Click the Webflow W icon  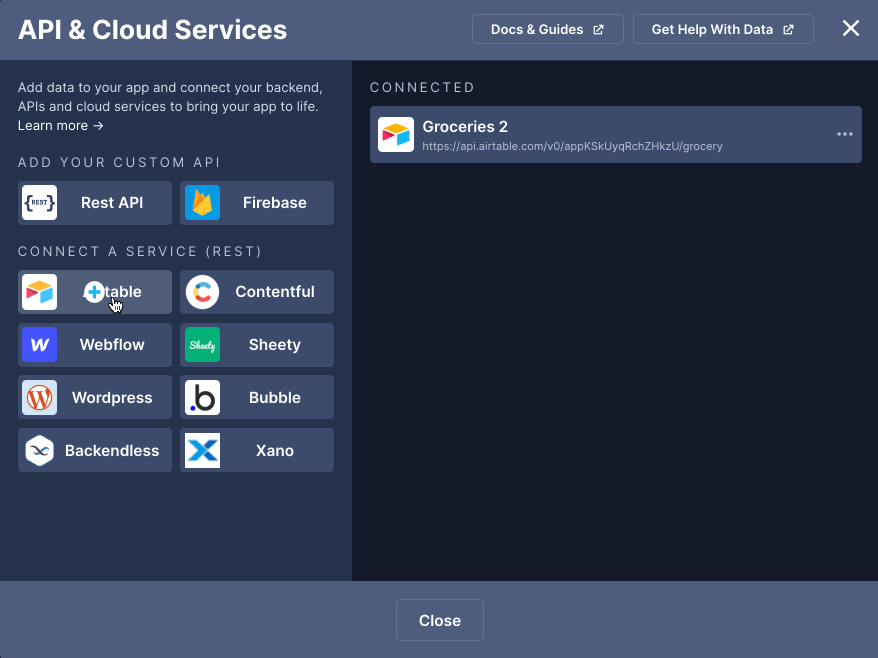pos(39,344)
